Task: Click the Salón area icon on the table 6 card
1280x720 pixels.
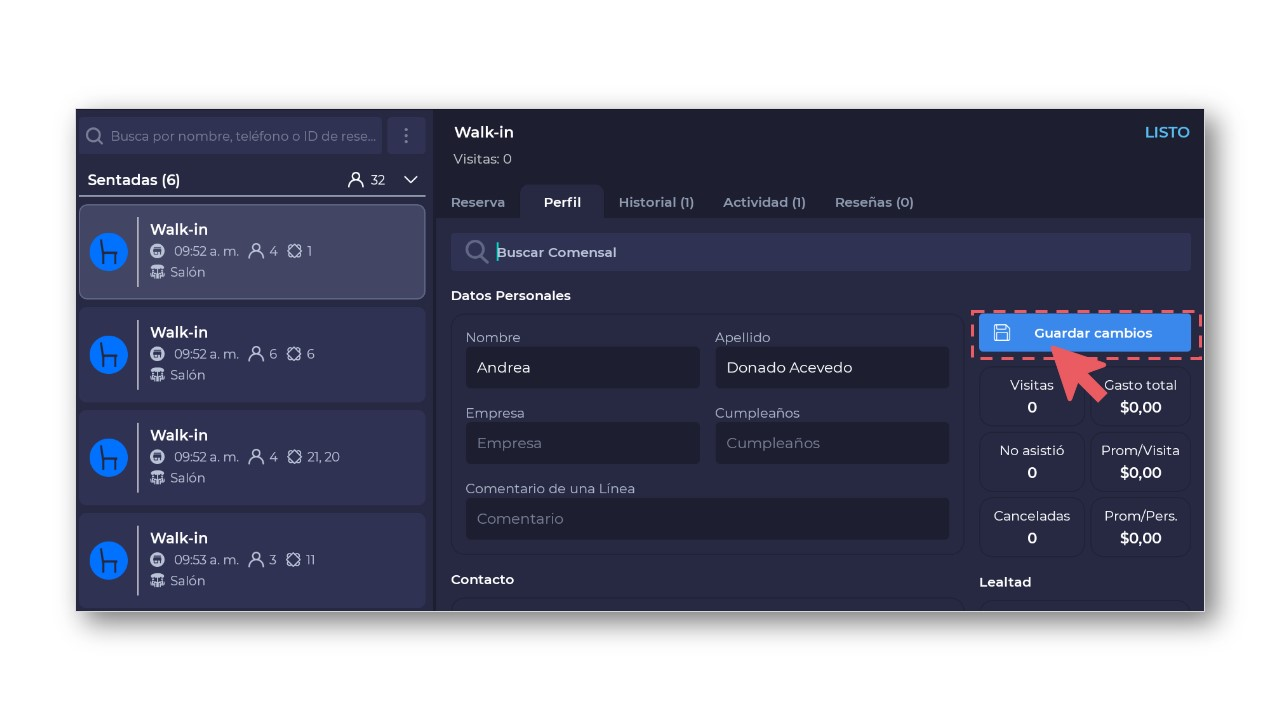Action: [x=157, y=375]
